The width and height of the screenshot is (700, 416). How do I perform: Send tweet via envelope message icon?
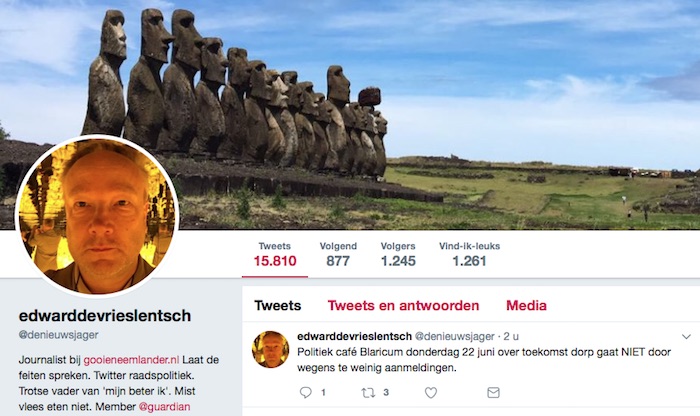point(493,392)
